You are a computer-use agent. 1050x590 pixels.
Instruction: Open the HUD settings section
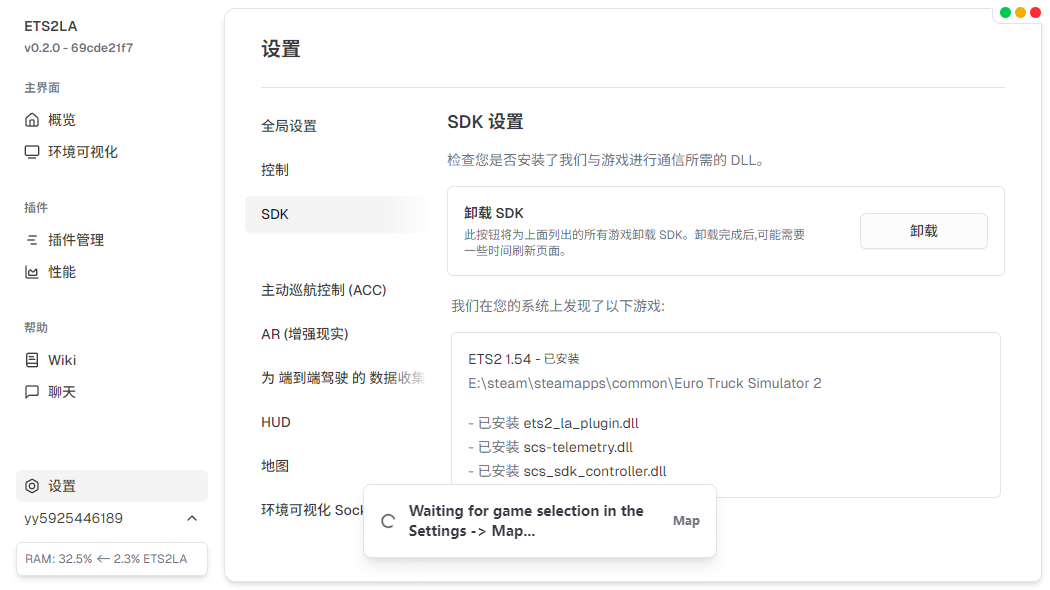(x=276, y=423)
